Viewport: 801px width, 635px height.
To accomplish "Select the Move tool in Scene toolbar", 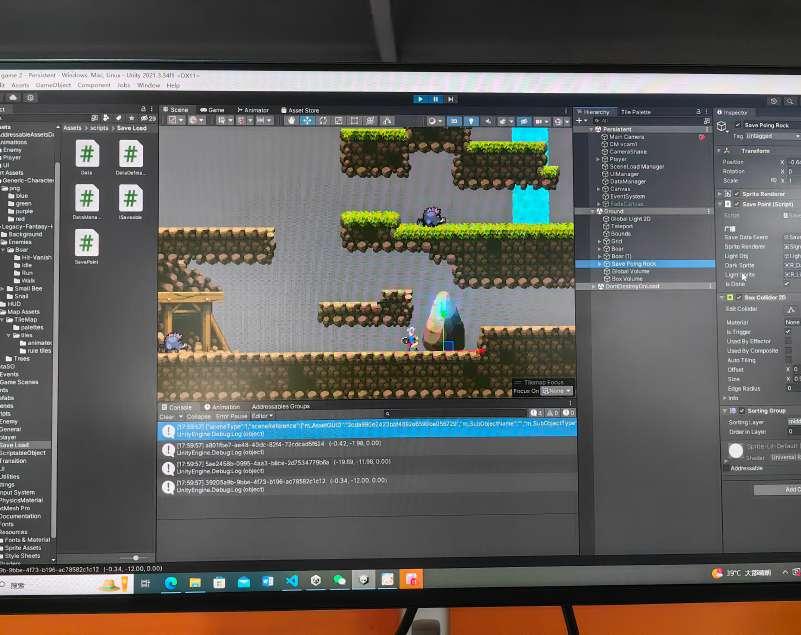I will pyautogui.click(x=307, y=121).
